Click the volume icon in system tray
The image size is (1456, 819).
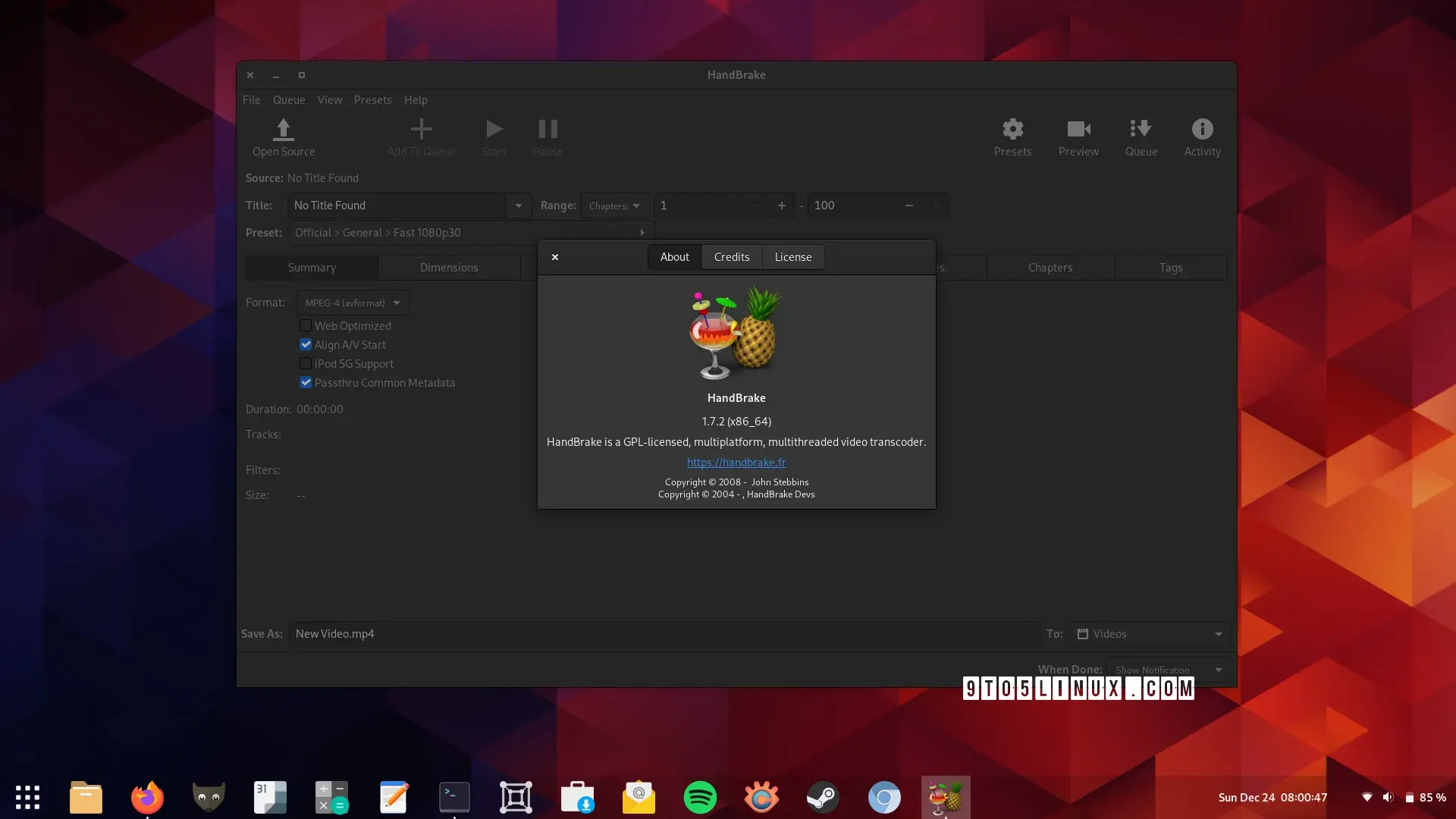[x=1388, y=797]
